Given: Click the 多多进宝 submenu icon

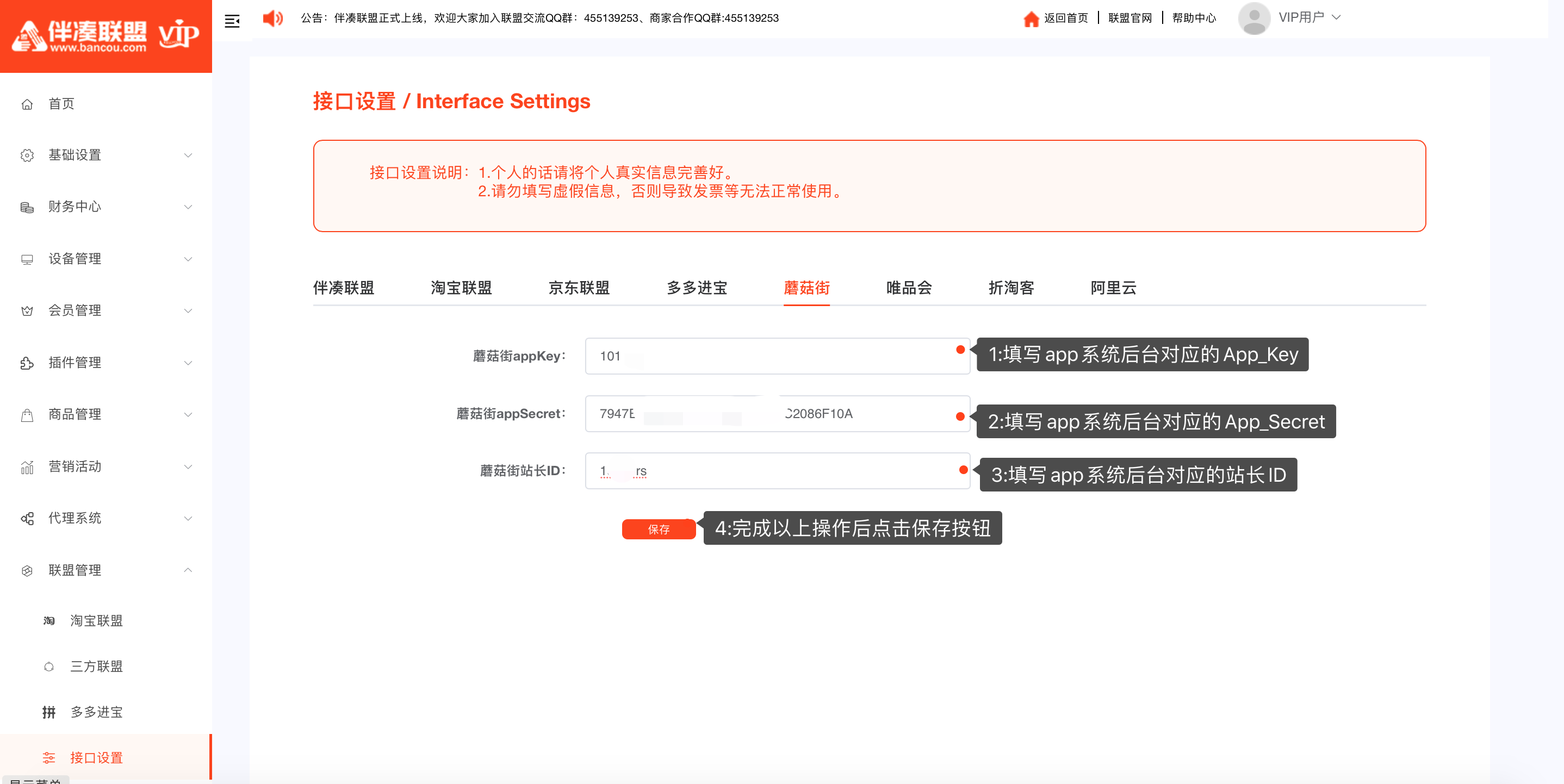Looking at the screenshot, I should coord(48,712).
